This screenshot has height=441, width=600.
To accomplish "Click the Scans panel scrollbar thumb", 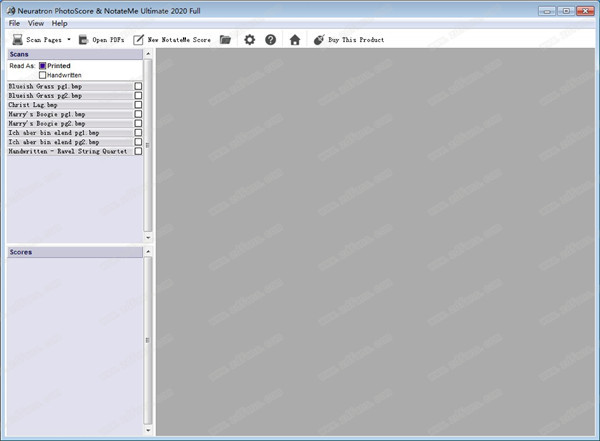I will point(148,145).
